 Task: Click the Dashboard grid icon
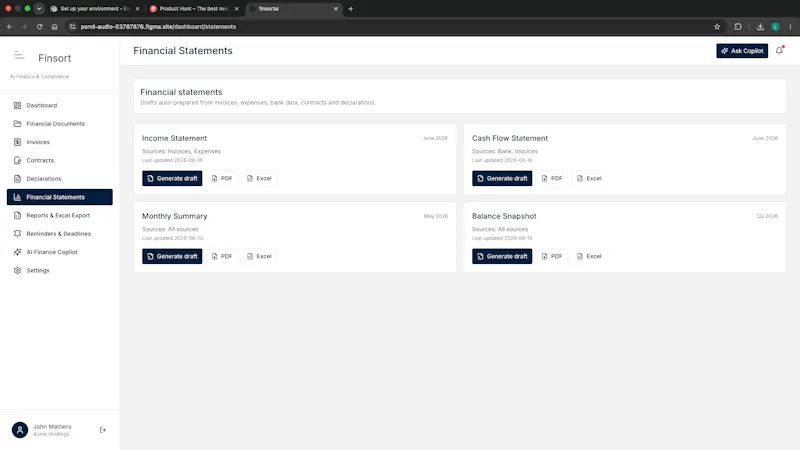pyautogui.click(x=17, y=105)
